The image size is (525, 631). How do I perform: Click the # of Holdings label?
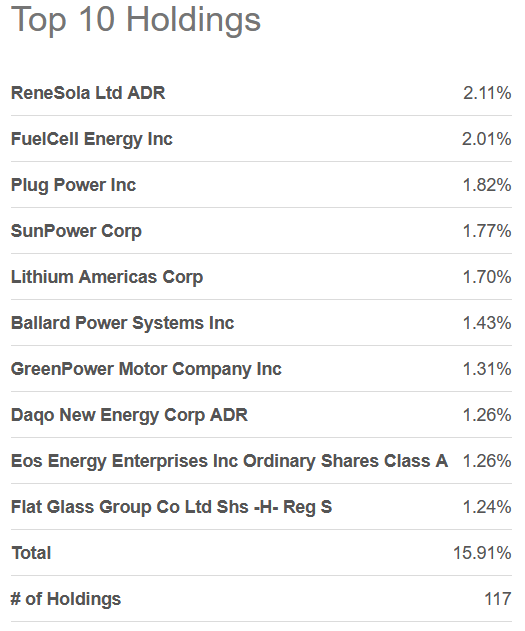coord(66,599)
